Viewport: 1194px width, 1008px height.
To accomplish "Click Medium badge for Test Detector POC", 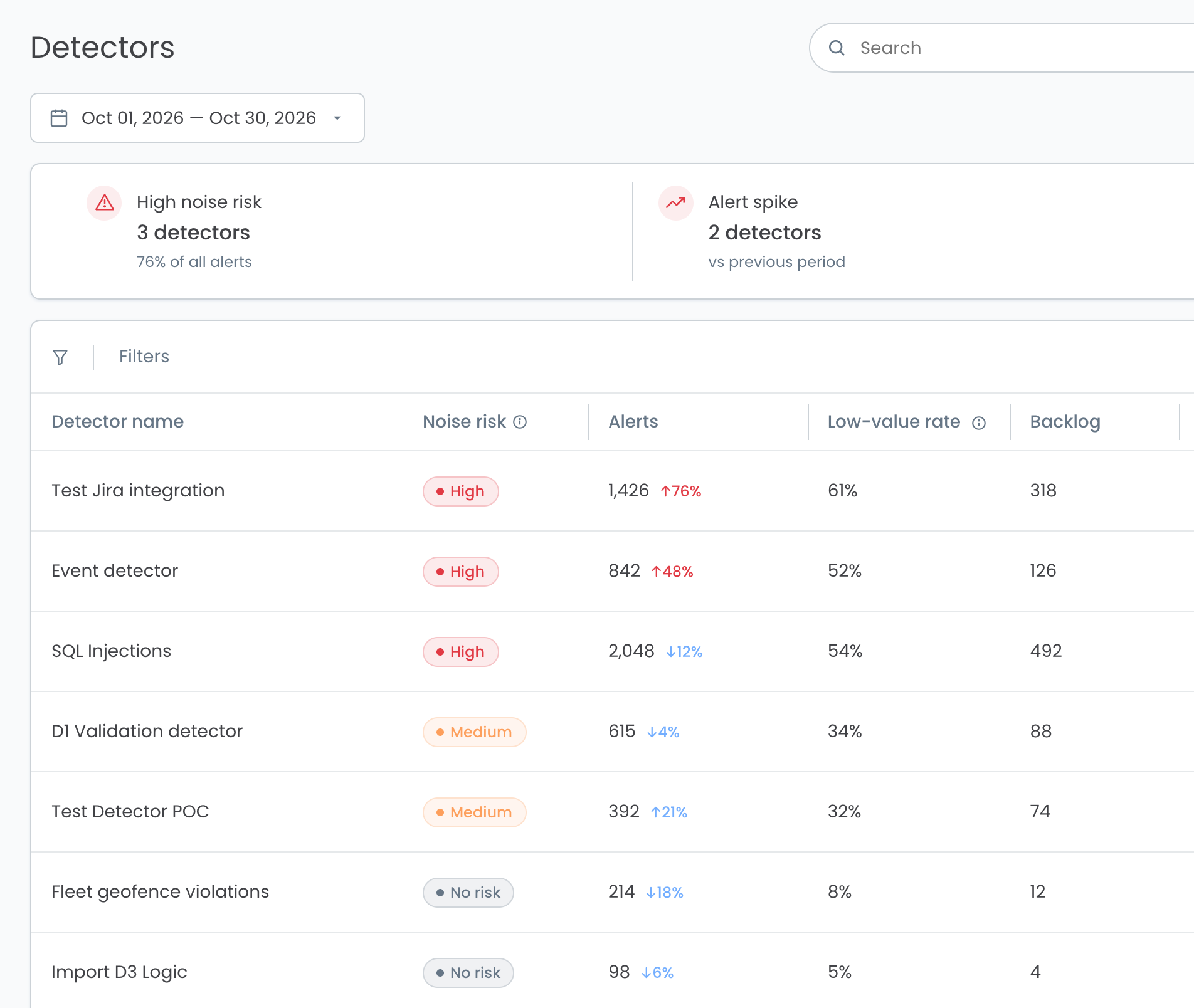I will (x=475, y=812).
